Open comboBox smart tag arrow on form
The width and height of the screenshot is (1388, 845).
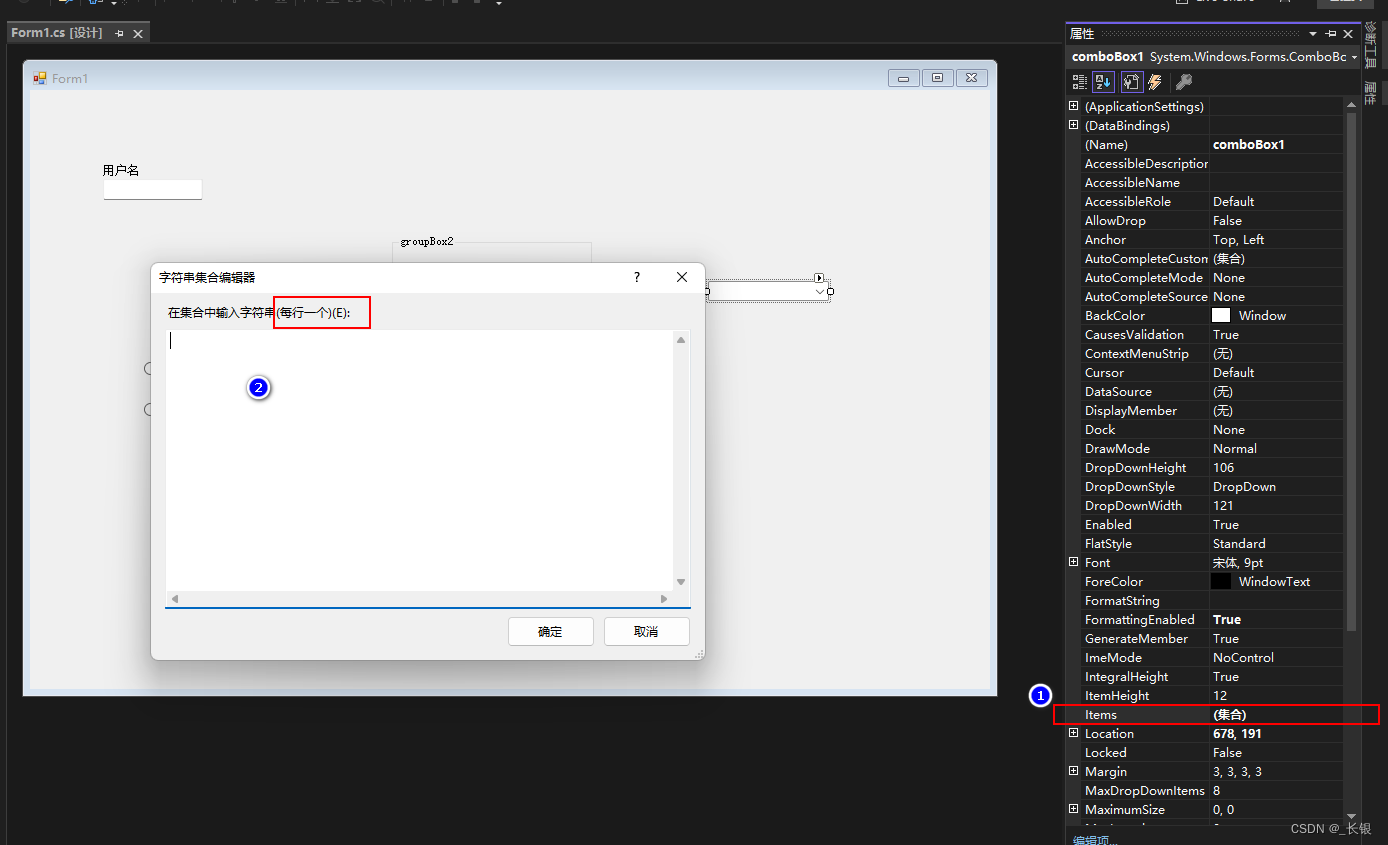[819, 277]
